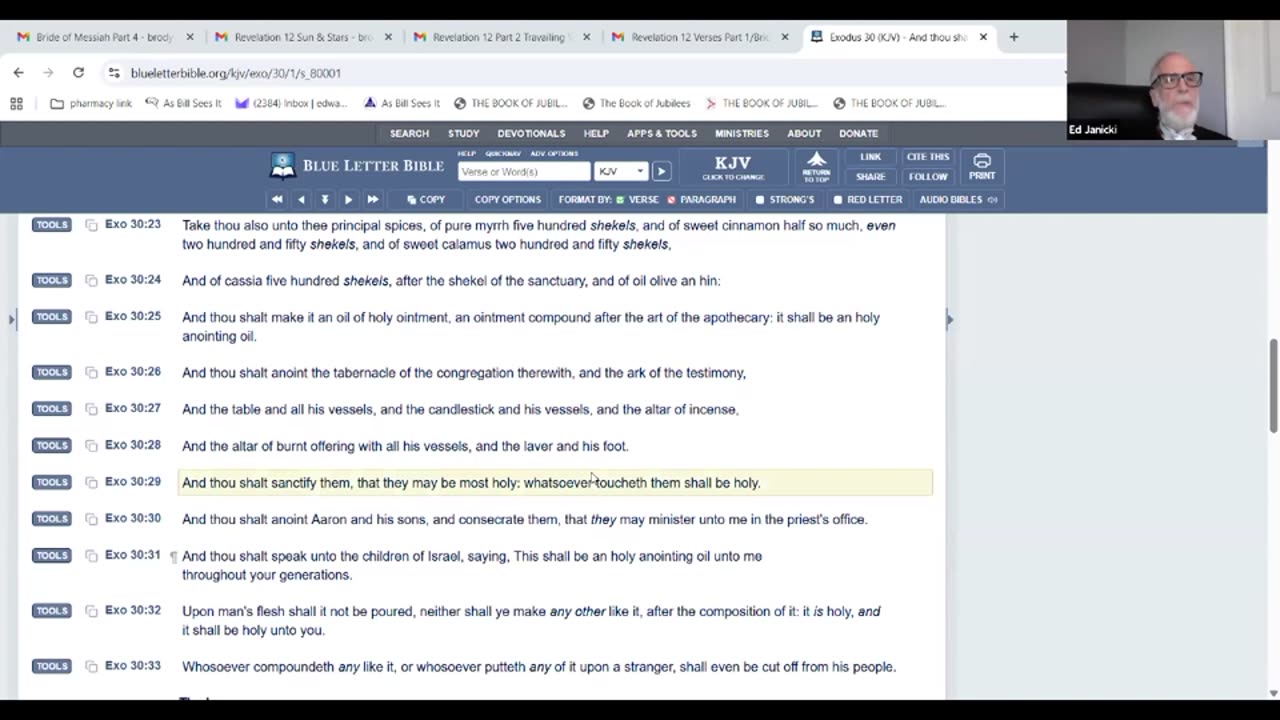Click the browser address bar URL
Viewport: 1280px width, 720px height.
pyautogui.click(x=236, y=73)
